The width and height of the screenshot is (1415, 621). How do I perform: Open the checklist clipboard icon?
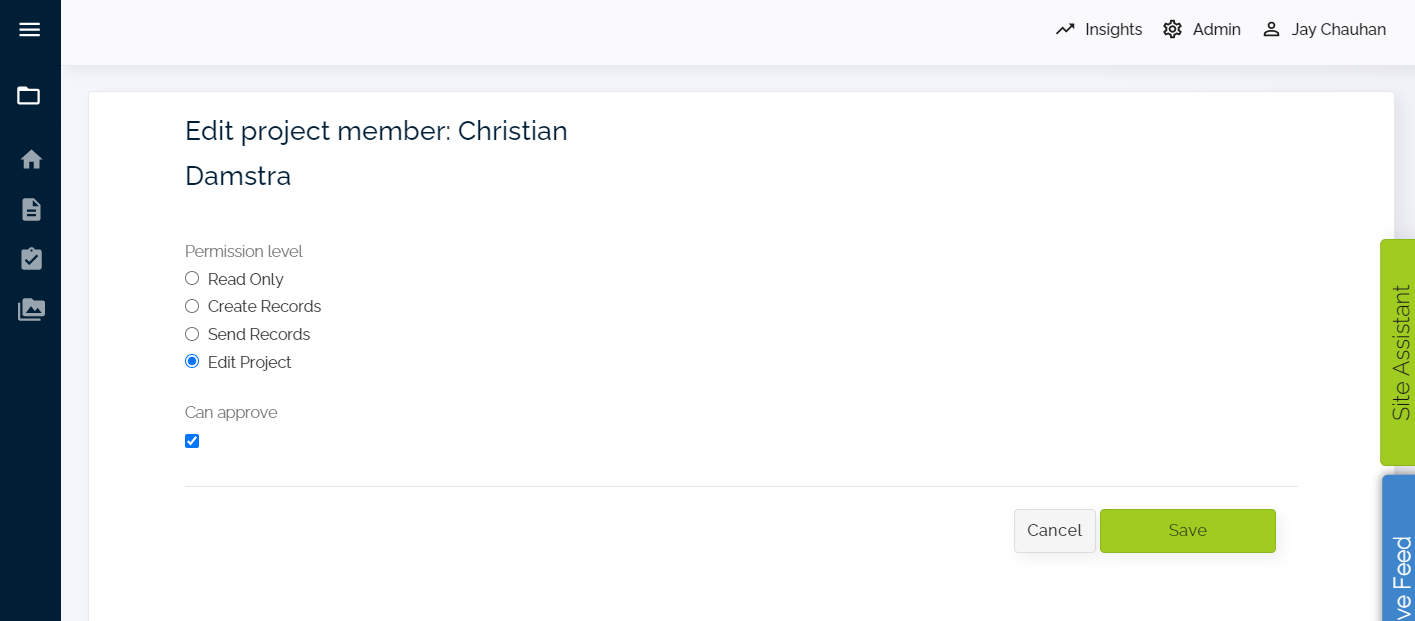point(31,259)
